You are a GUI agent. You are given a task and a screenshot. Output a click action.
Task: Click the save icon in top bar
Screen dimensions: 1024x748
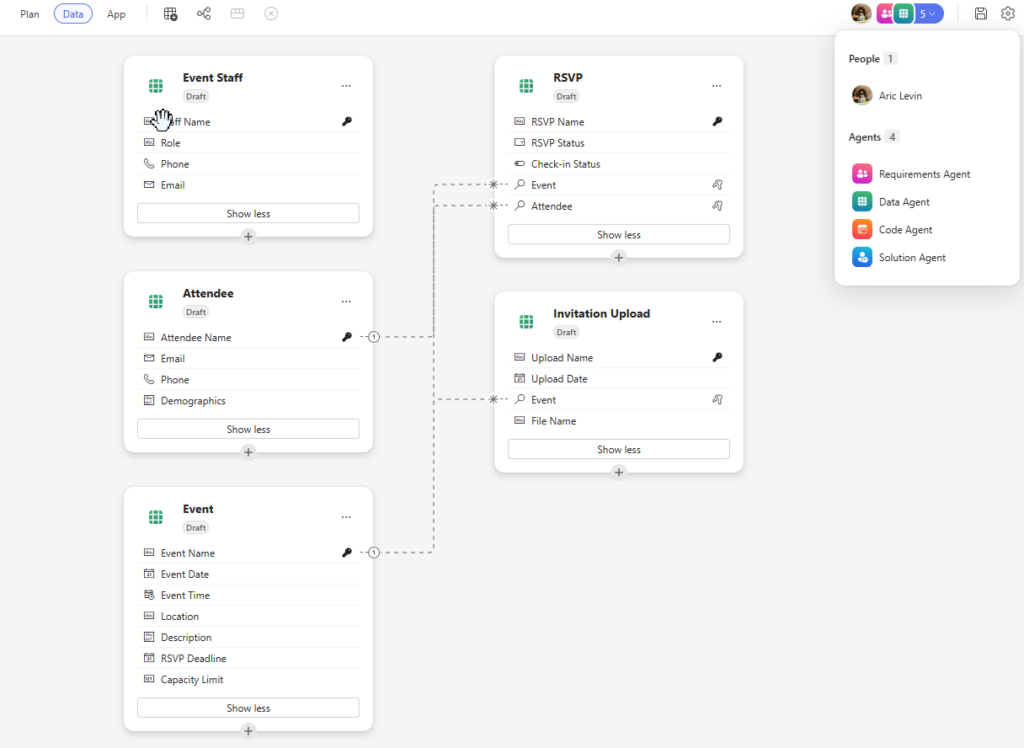981,14
